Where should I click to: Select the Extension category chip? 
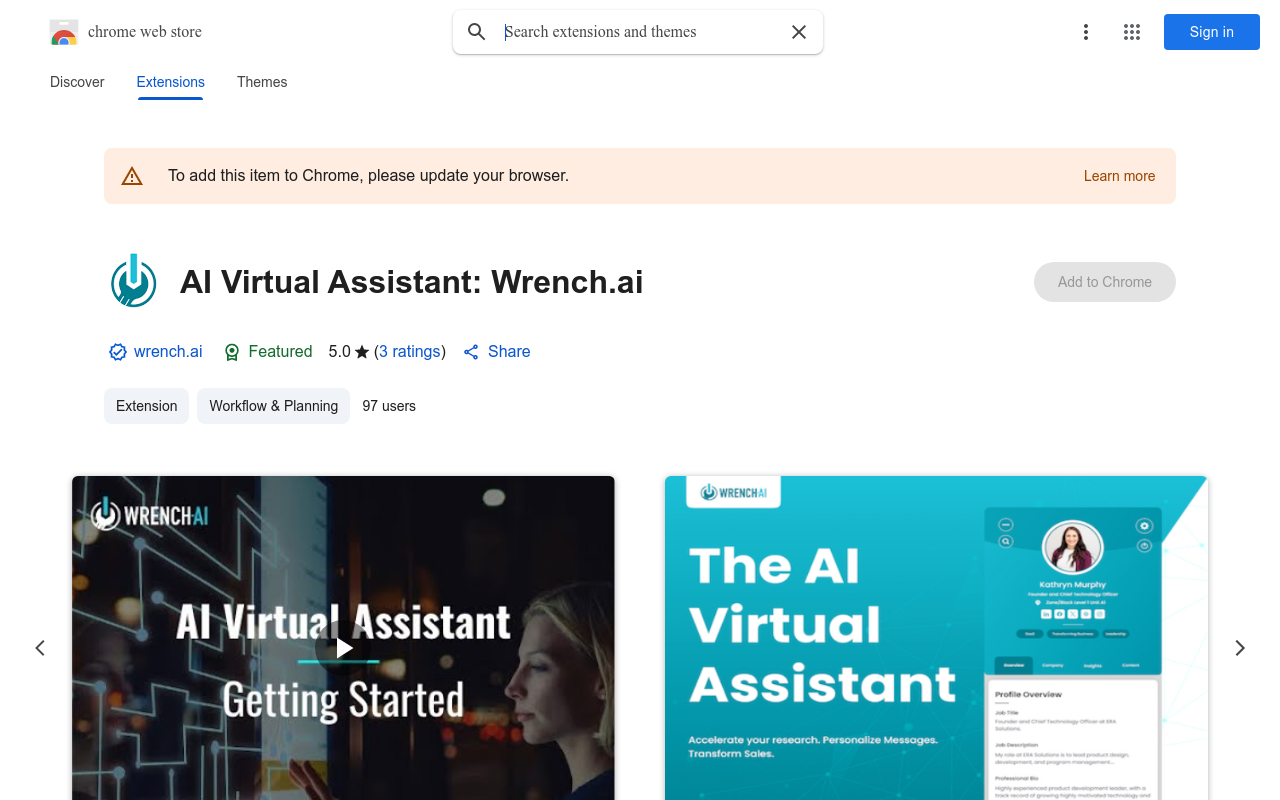pos(146,406)
